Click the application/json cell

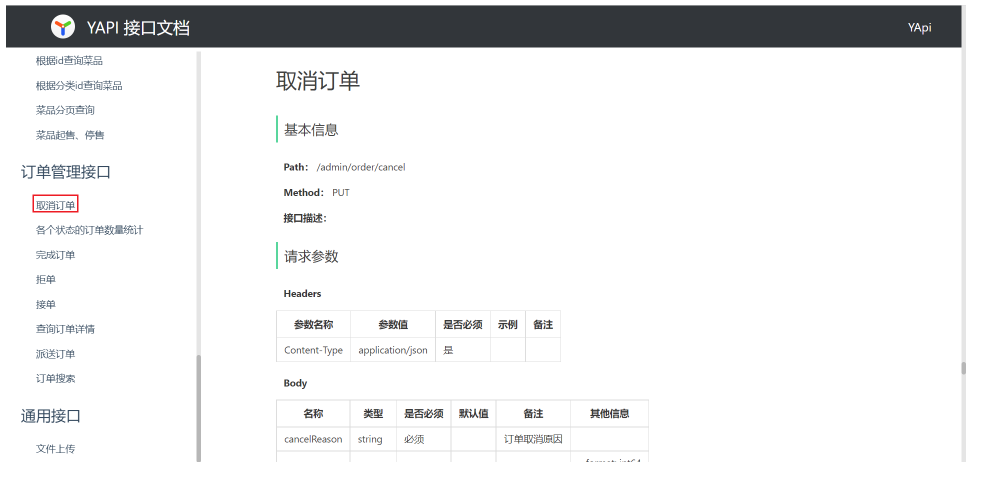click(393, 350)
